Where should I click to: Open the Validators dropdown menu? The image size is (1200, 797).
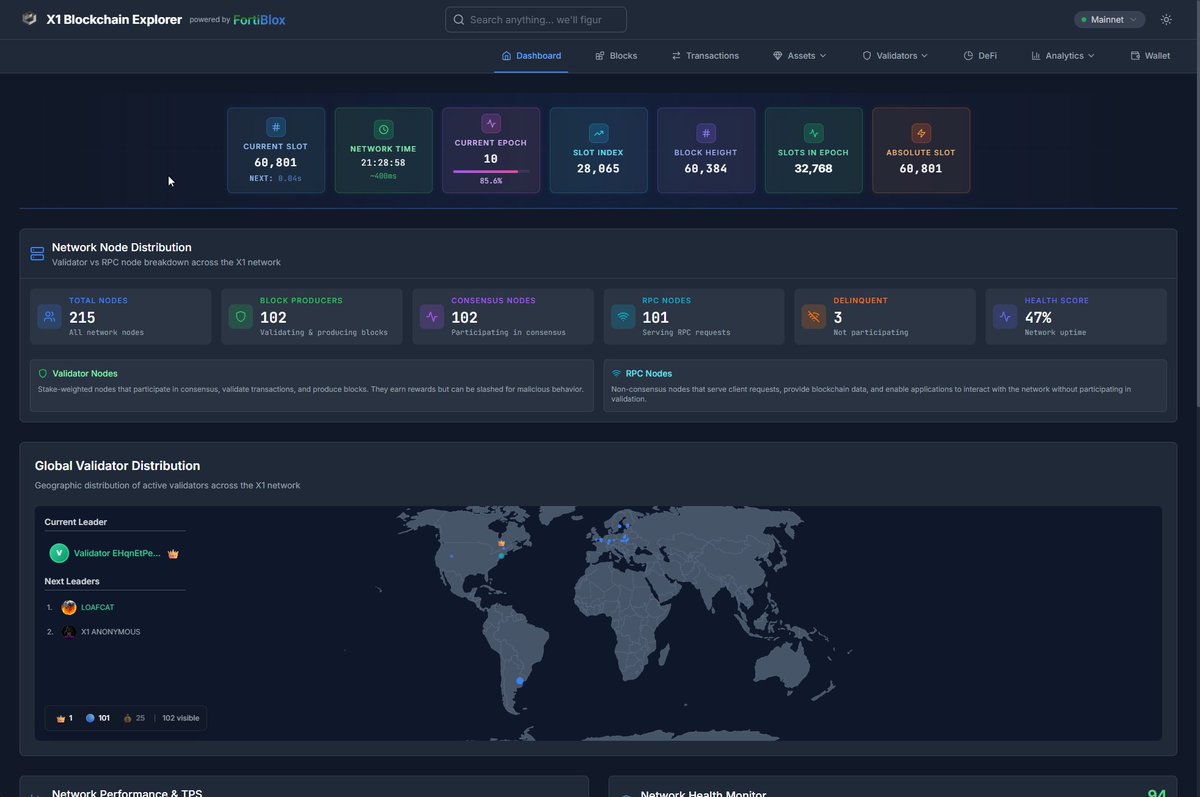pyautogui.click(x=895, y=55)
